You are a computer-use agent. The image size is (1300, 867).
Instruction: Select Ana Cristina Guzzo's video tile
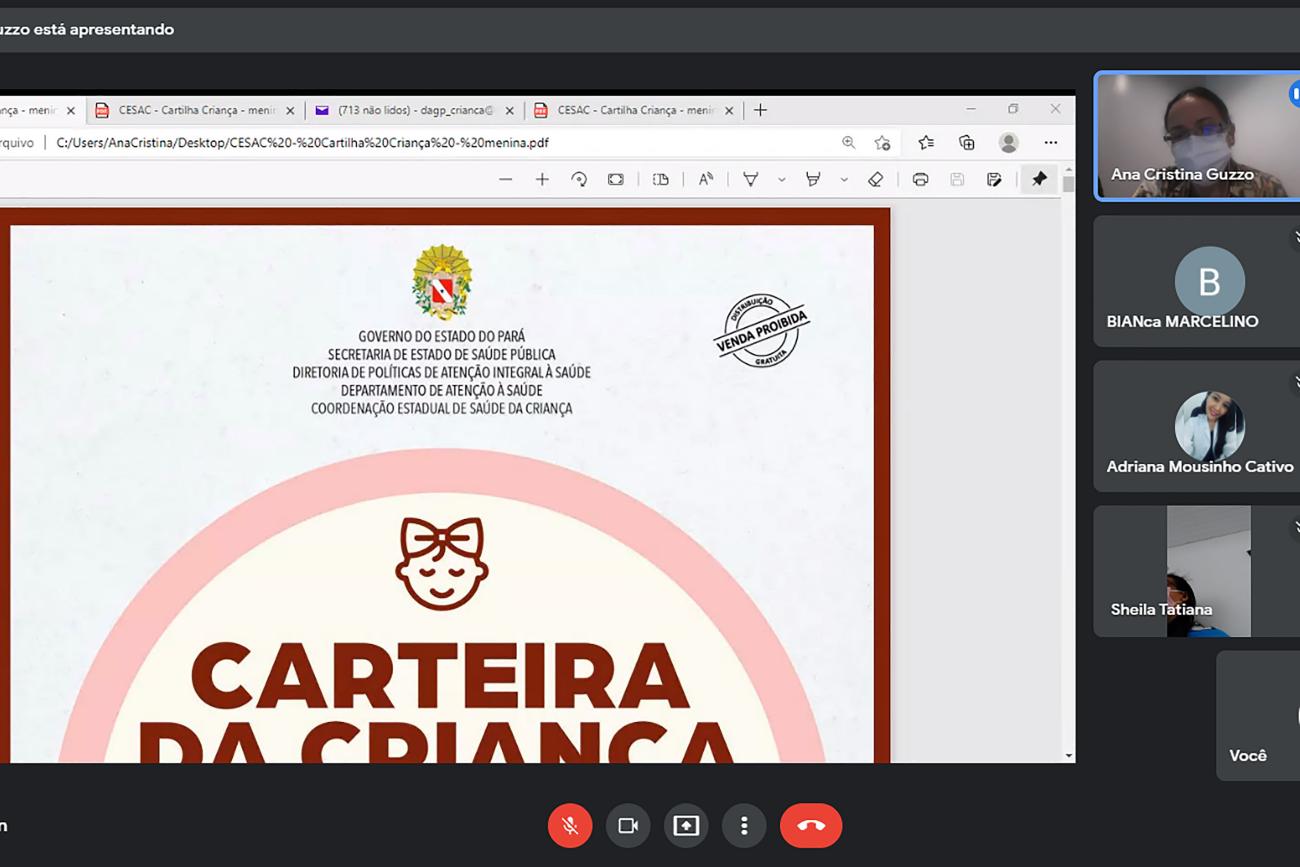click(1196, 136)
